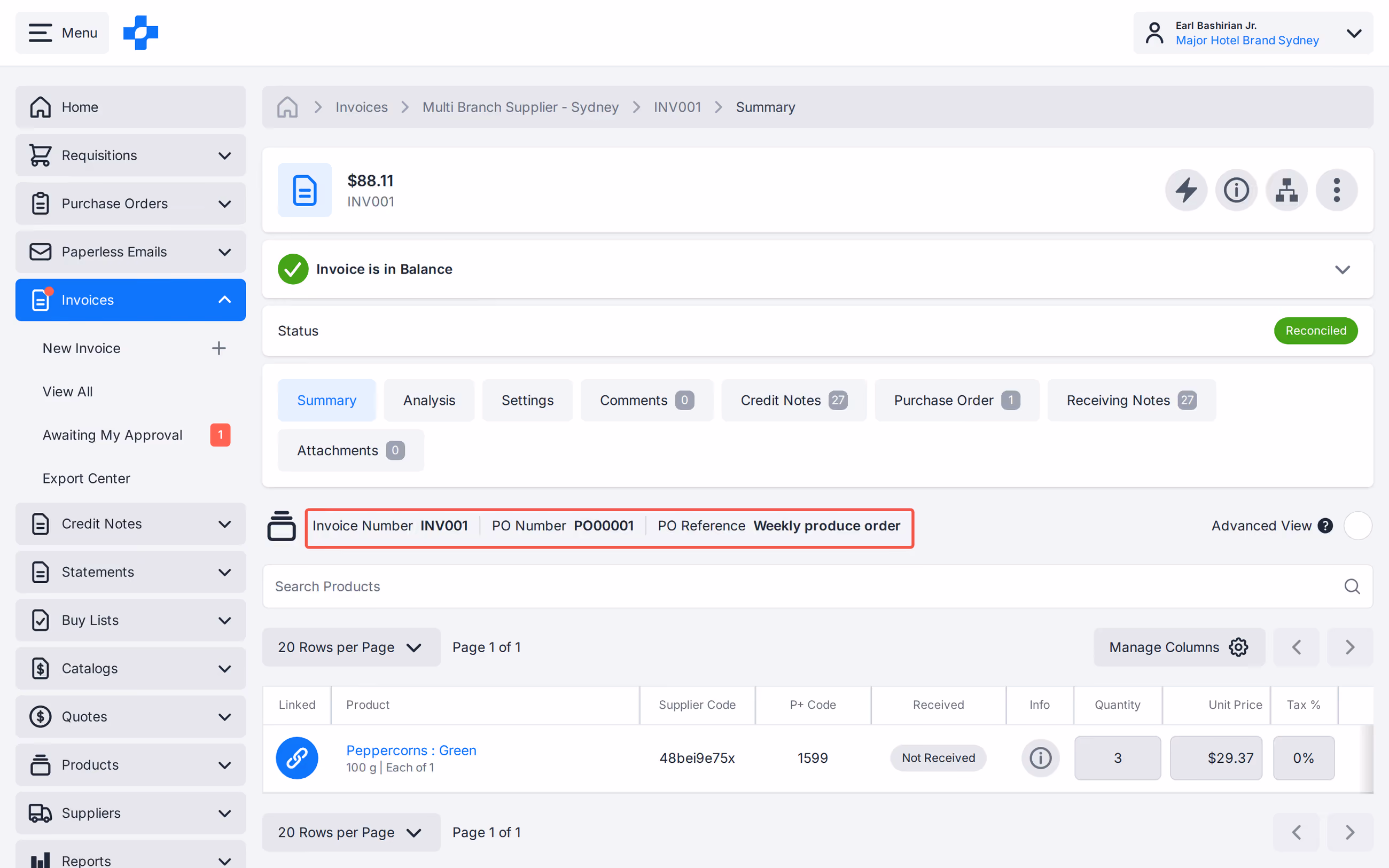Focus the Search Products field
Image resolution: width=1389 pixels, height=868 pixels.
817,586
